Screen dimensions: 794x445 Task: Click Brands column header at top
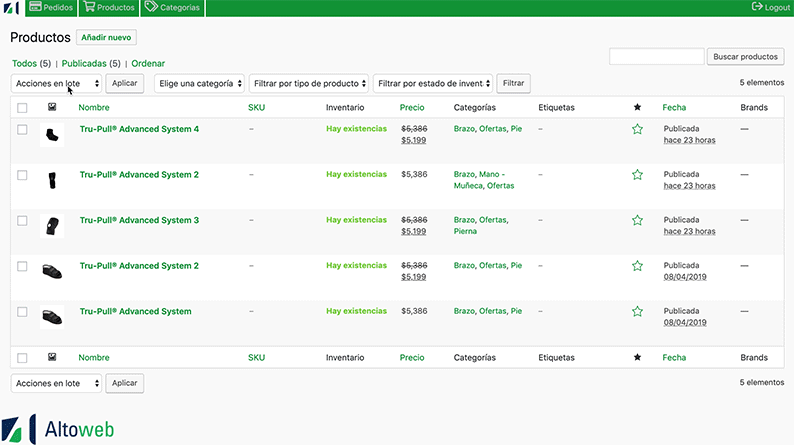coord(754,107)
